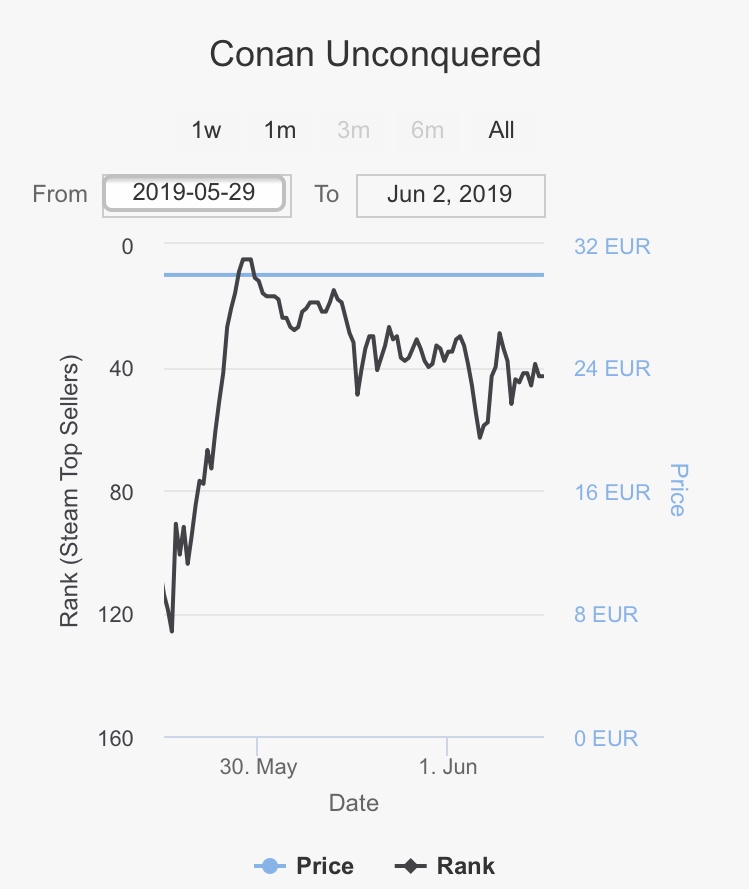The width and height of the screenshot is (749, 889).
Task: Select the 1m range button
Action: click(280, 130)
